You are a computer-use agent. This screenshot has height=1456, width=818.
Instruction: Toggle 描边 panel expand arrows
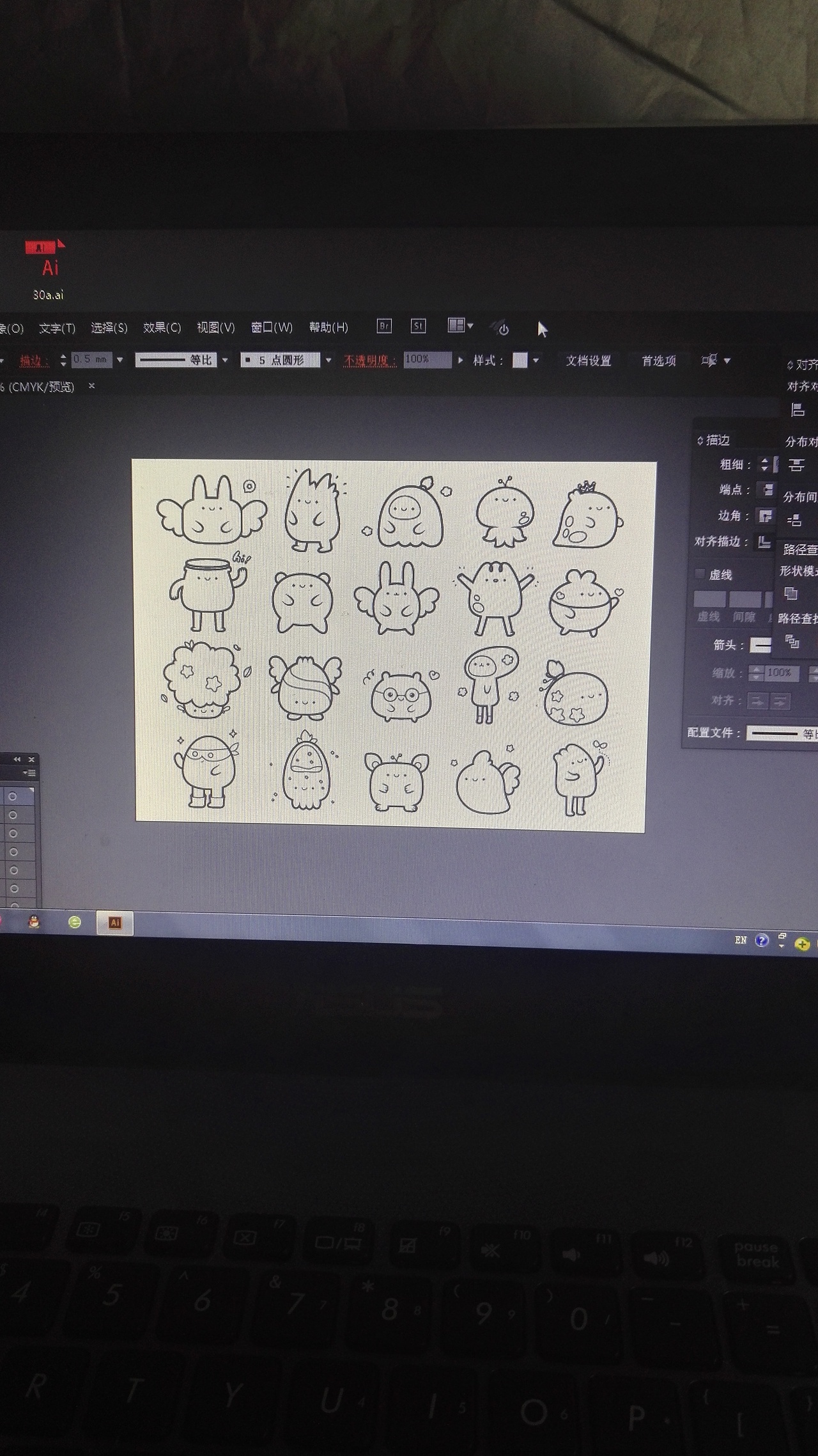click(700, 441)
